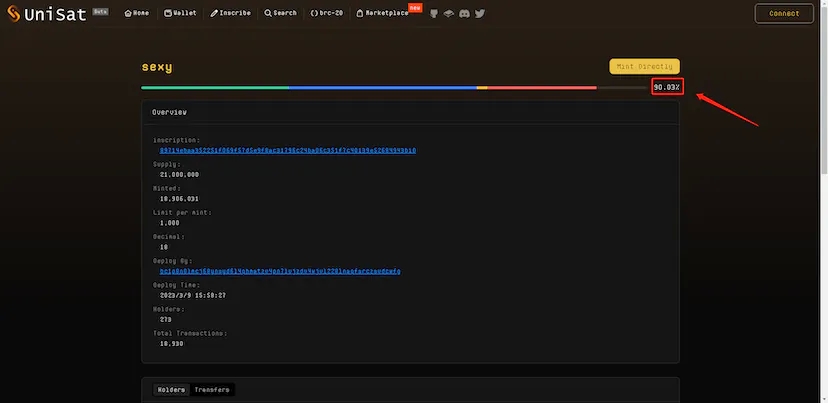Go to Home in navigation
This screenshot has height=403, width=828.
(137, 13)
